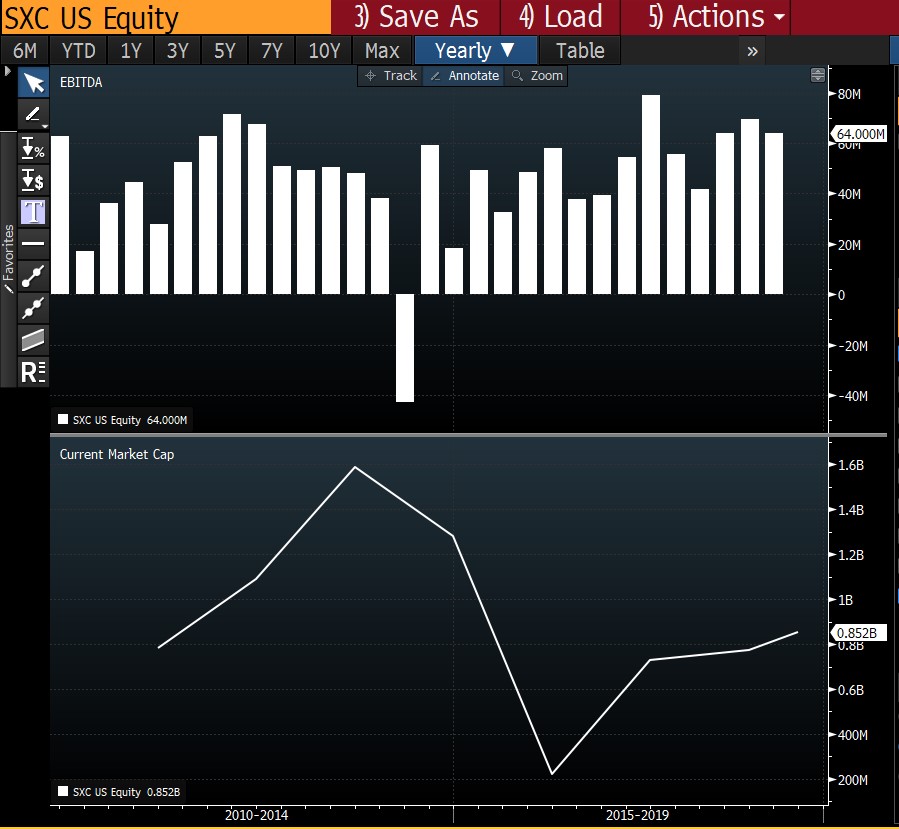This screenshot has height=829, width=899.
Task: Switch to the 5Y time range
Action: coord(225,51)
